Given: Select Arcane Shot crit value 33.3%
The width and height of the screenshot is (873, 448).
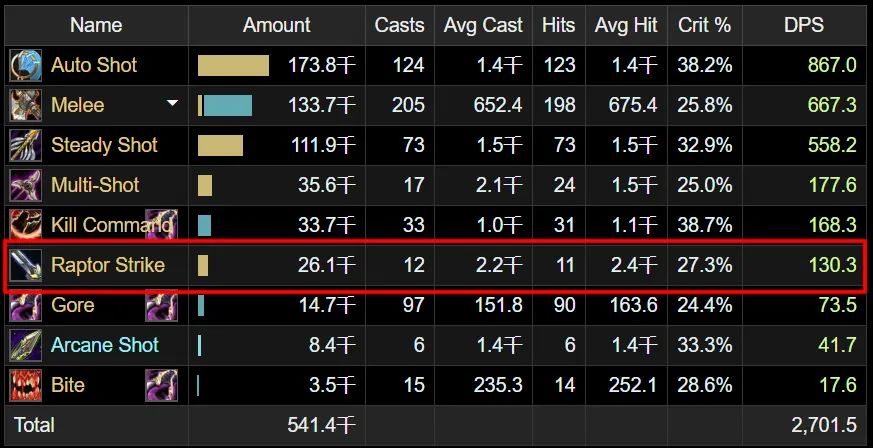Looking at the screenshot, I should [704, 345].
